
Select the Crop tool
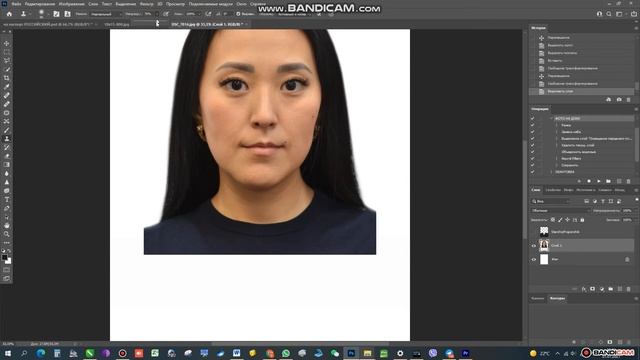click(7, 78)
